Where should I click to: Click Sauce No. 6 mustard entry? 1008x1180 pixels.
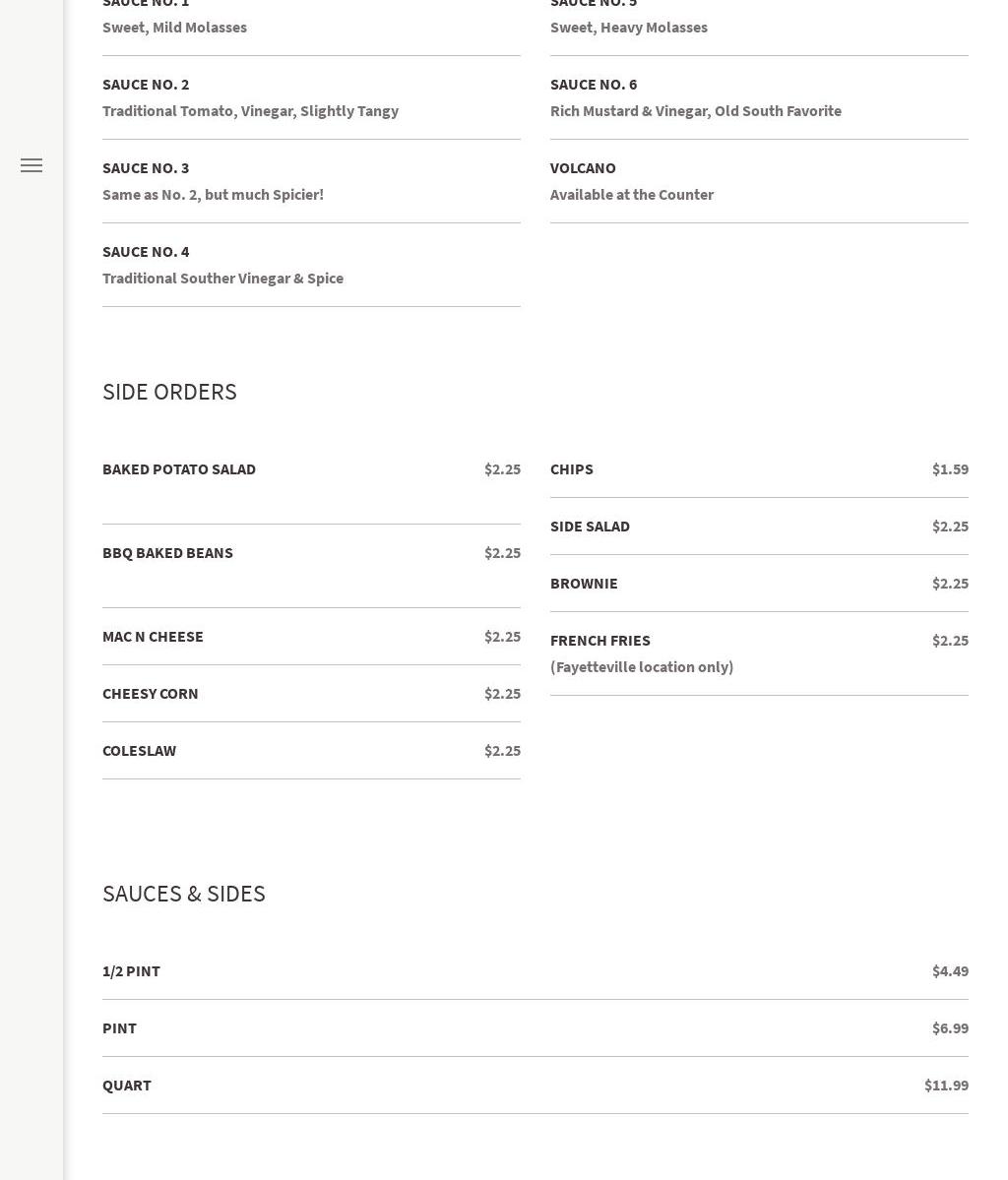[594, 85]
